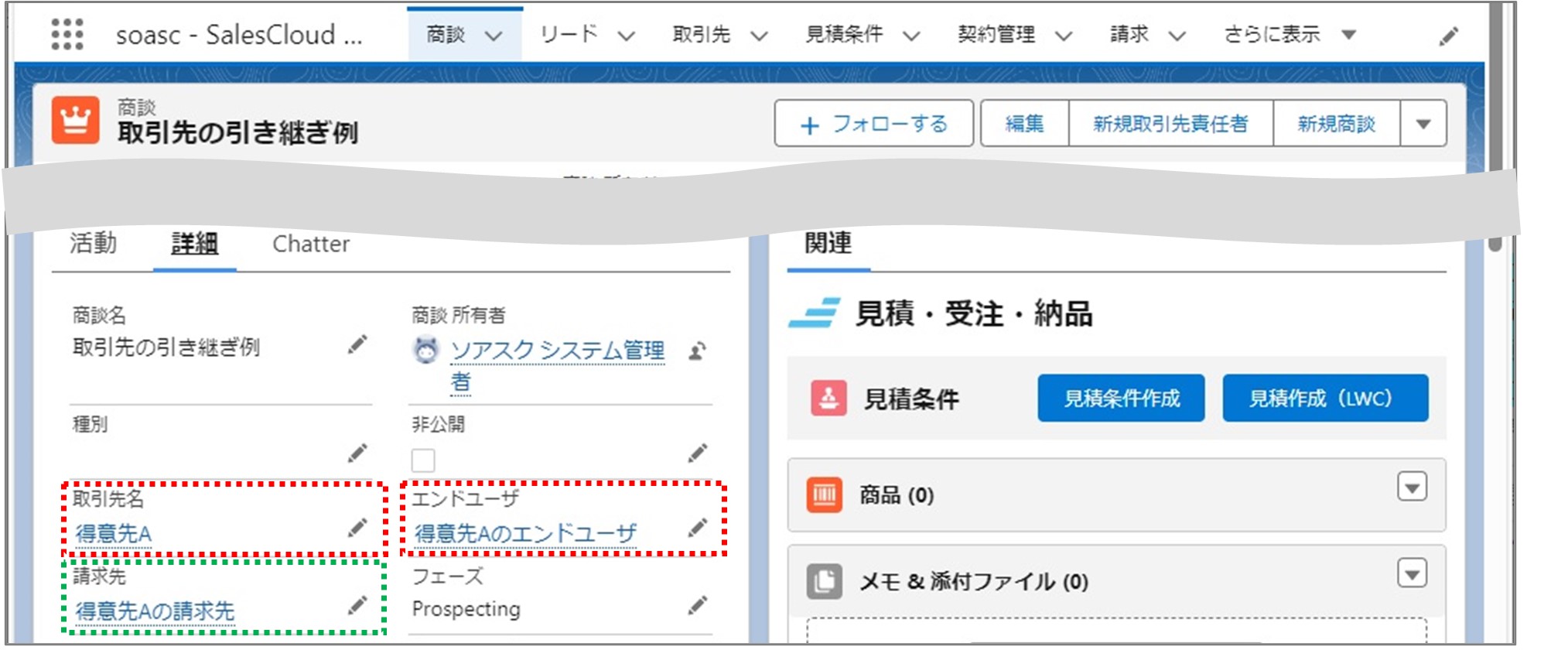Screen dimensions: 1568x650
Task: Open the 契約管理 tab dropdown chevron
Action: [x=1064, y=36]
